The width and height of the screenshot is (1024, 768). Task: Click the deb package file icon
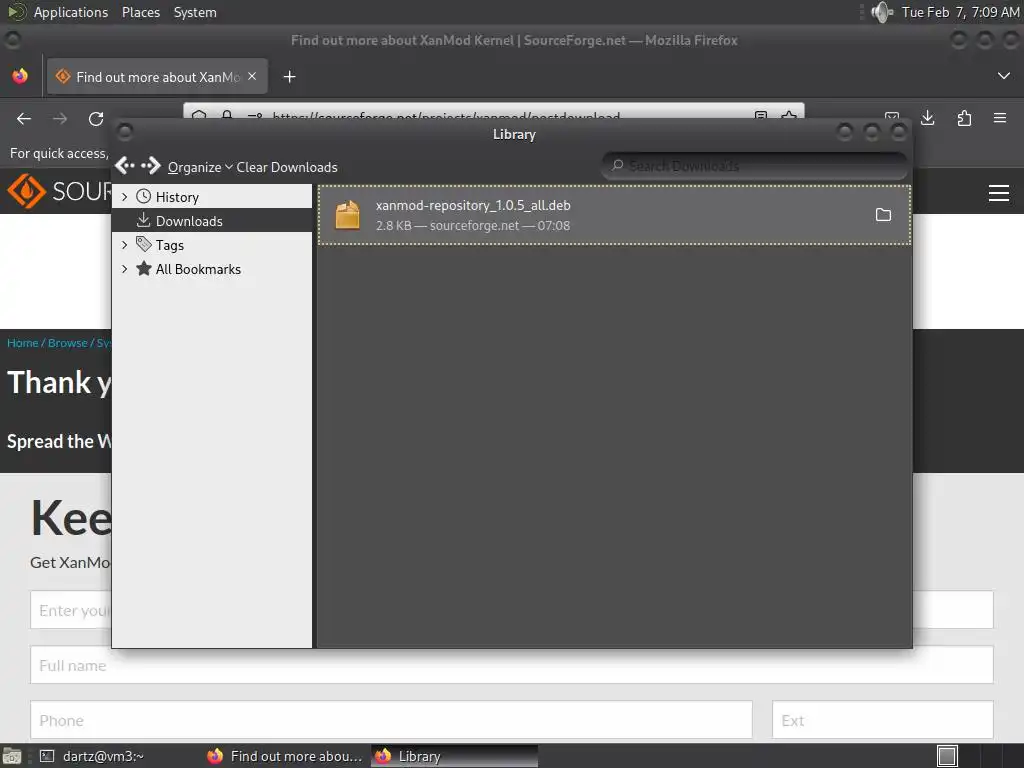point(347,215)
